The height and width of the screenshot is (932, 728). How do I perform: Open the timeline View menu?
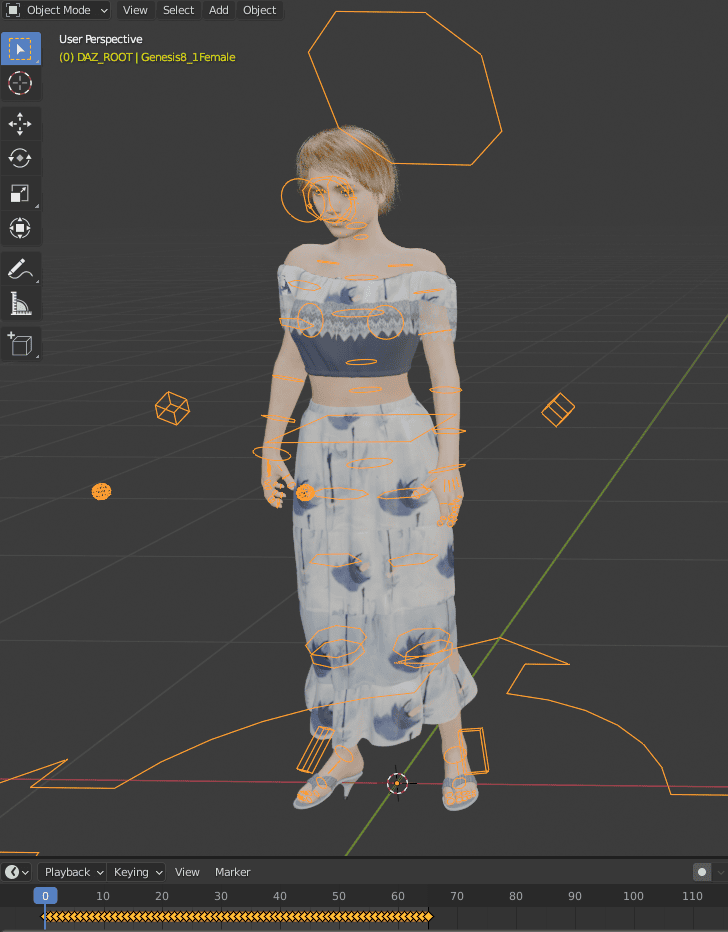tap(187, 872)
